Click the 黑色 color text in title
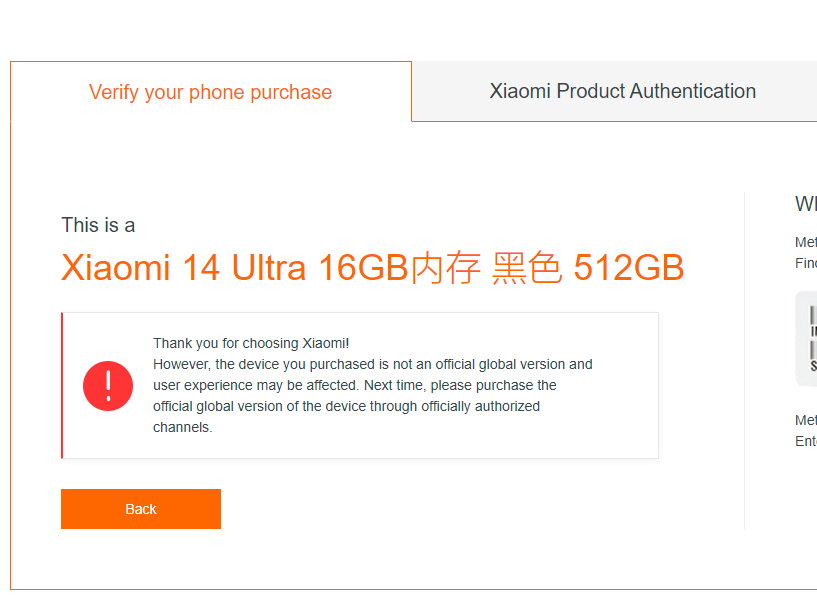This screenshot has height=615, width=817. click(x=527, y=268)
